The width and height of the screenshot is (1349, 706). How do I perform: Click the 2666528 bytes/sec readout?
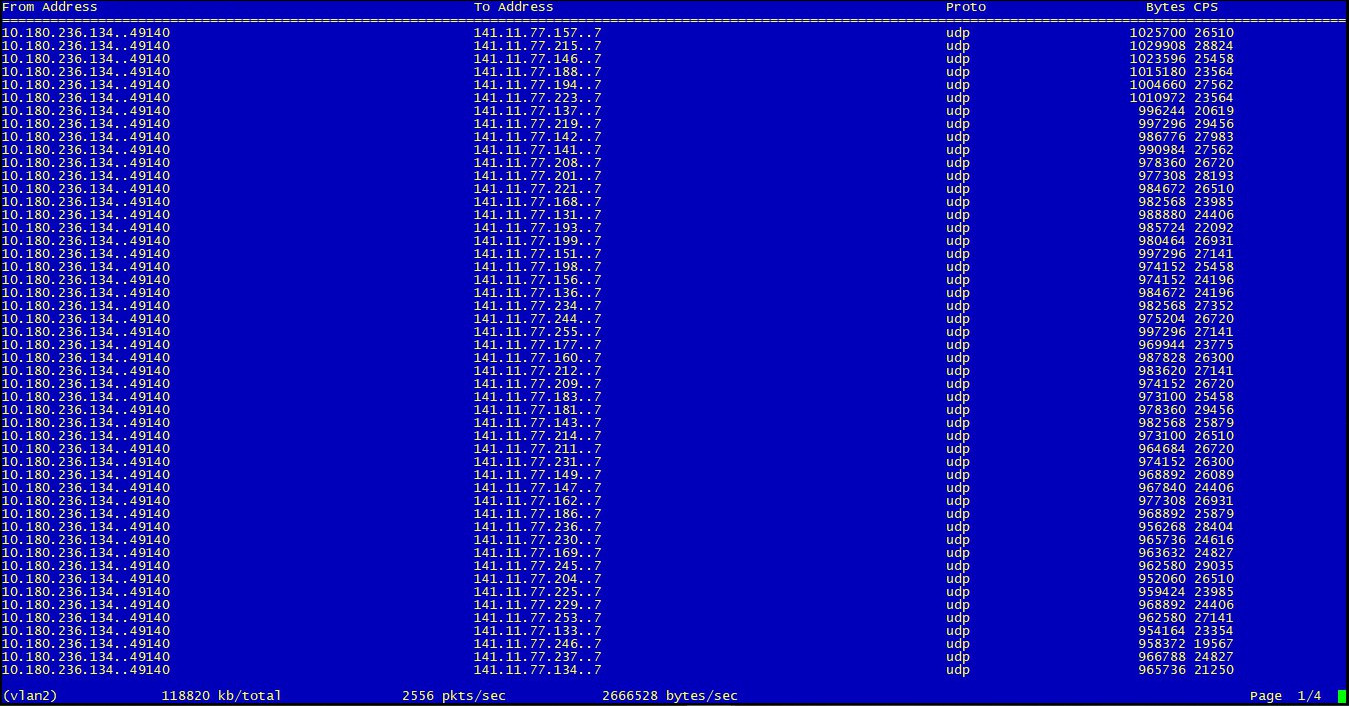click(x=670, y=695)
